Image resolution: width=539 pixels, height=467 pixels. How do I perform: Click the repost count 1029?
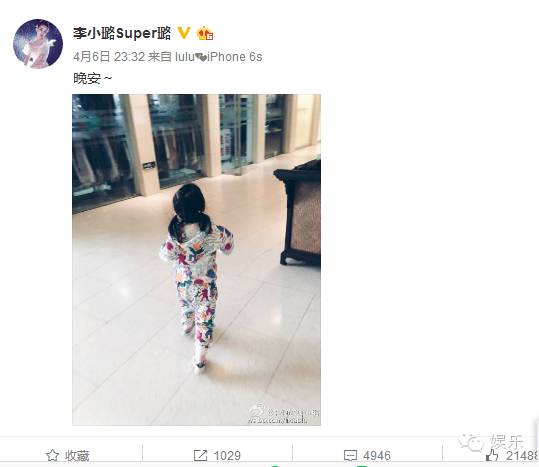[x=227, y=456]
